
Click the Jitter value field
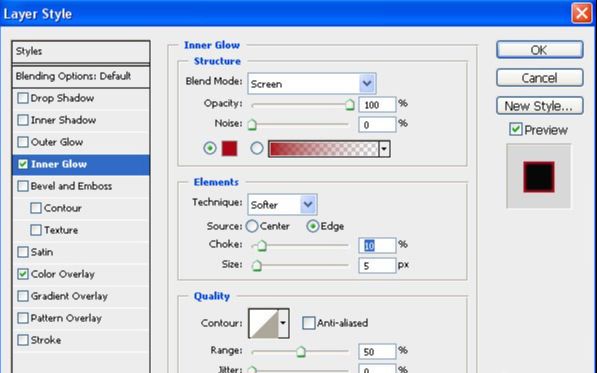(x=377, y=369)
